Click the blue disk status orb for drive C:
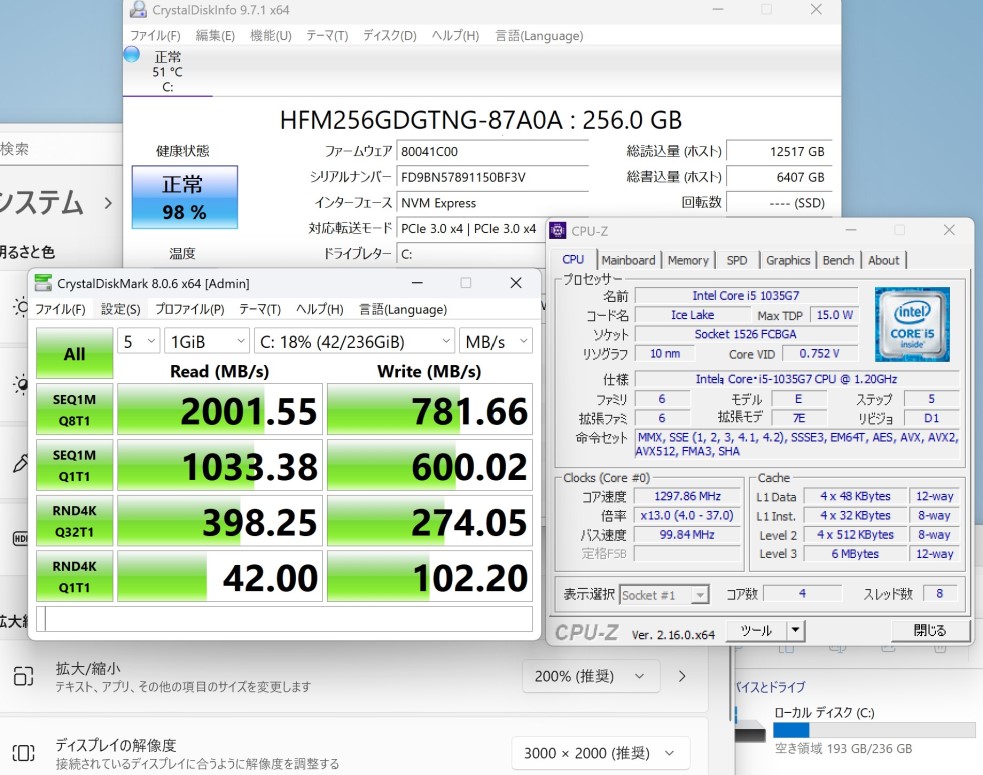This screenshot has height=775, width=983. (131, 55)
